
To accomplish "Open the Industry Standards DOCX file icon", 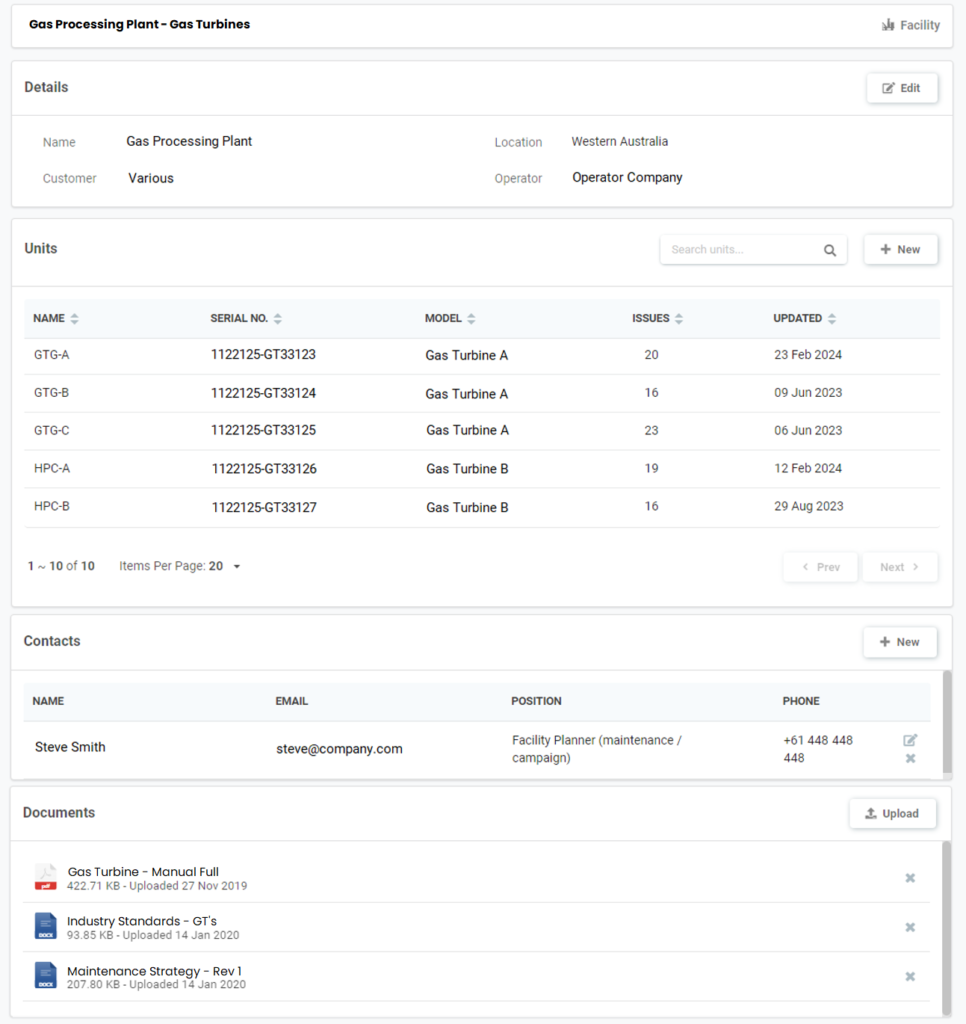I will [46, 927].
